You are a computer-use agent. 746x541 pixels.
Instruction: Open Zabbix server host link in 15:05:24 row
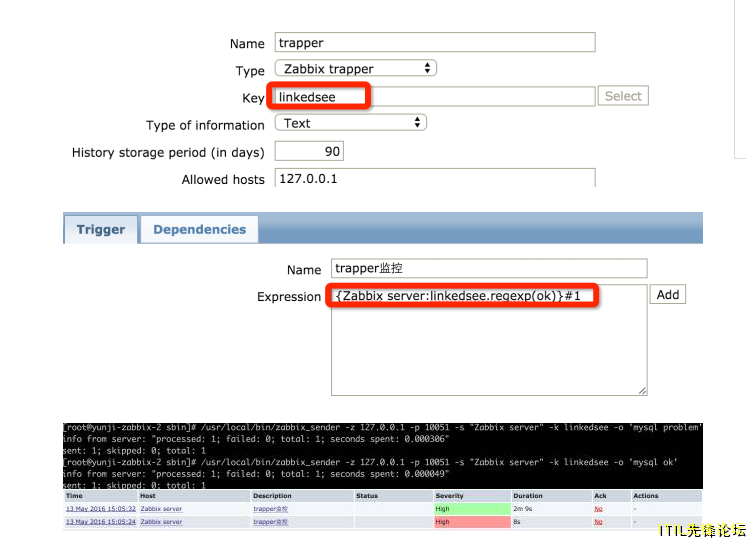[x=161, y=522]
